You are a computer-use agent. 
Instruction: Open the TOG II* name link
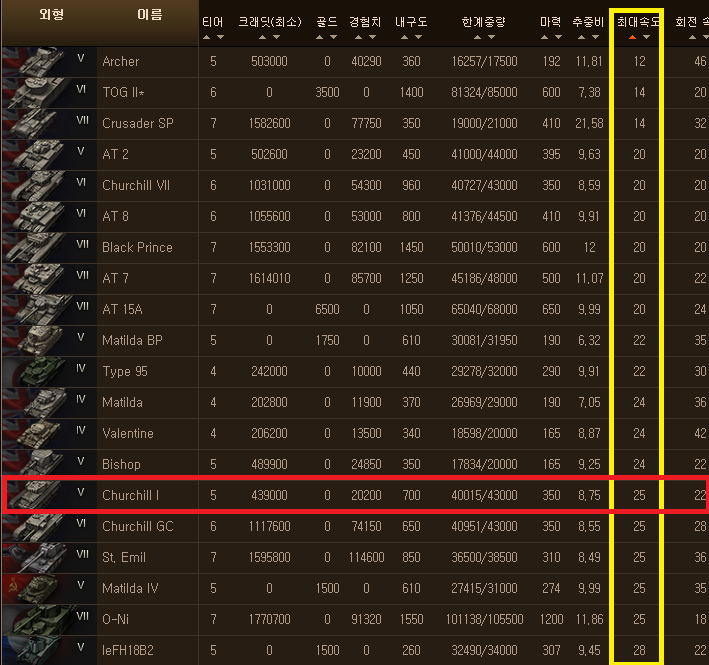coord(123,92)
